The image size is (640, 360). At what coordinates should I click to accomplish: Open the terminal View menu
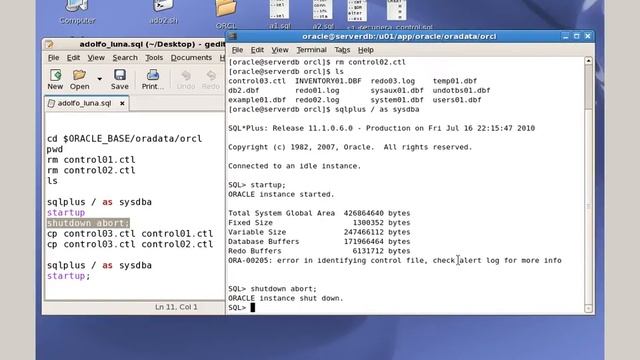[x=280, y=50]
